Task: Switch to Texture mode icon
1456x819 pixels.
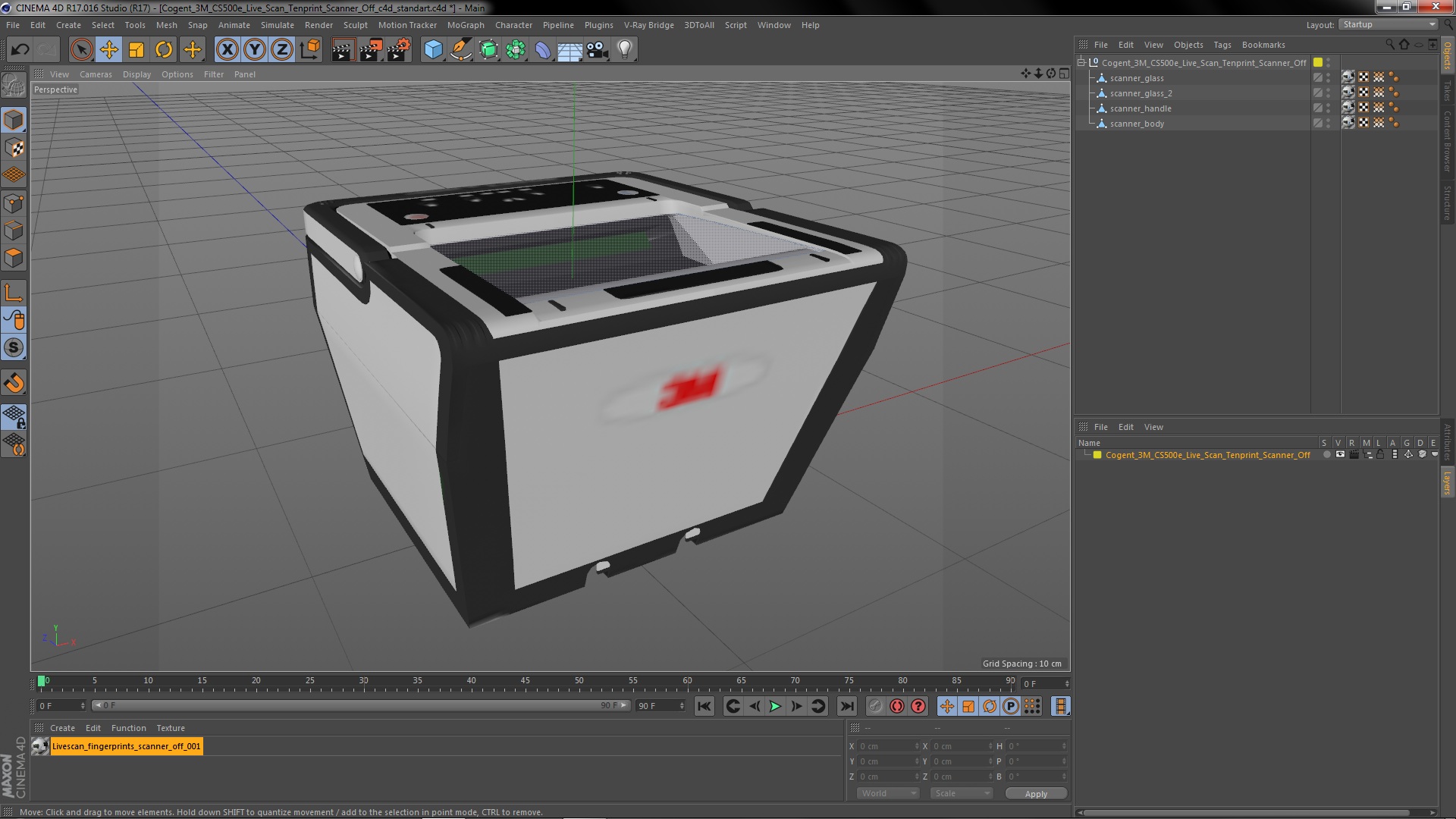Action: tap(14, 148)
